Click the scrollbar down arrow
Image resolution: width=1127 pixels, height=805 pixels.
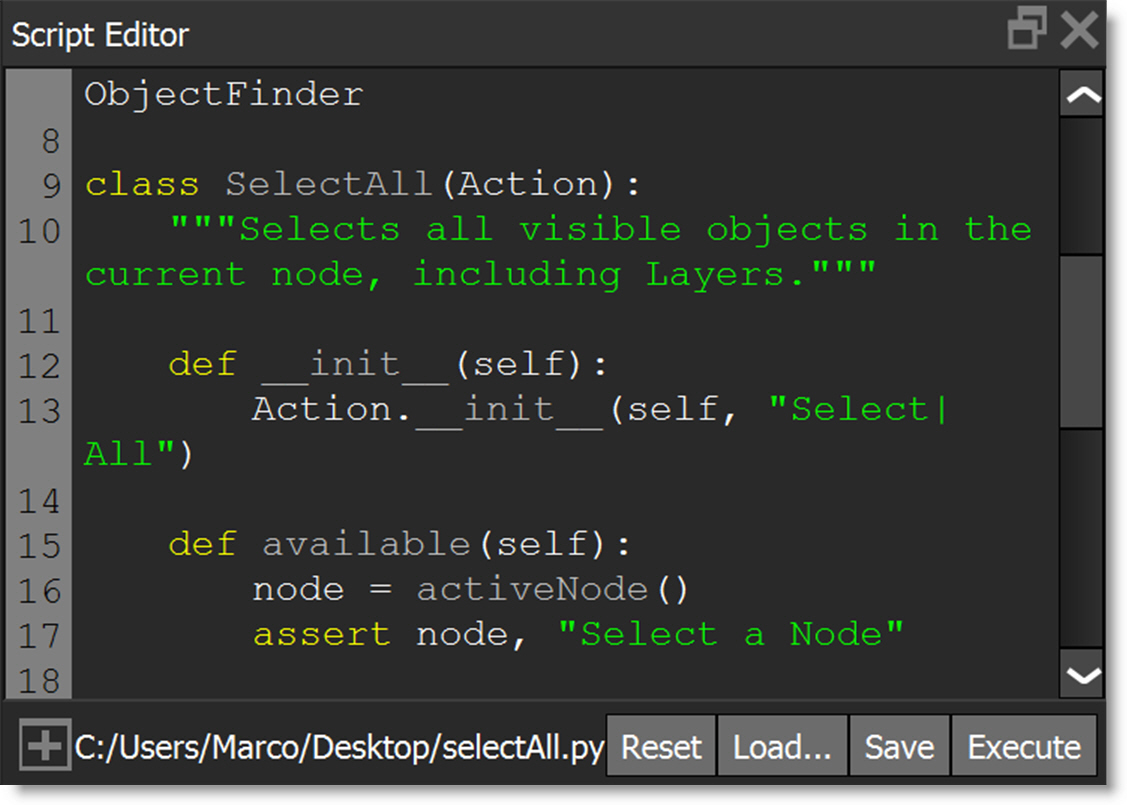(x=1081, y=676)
